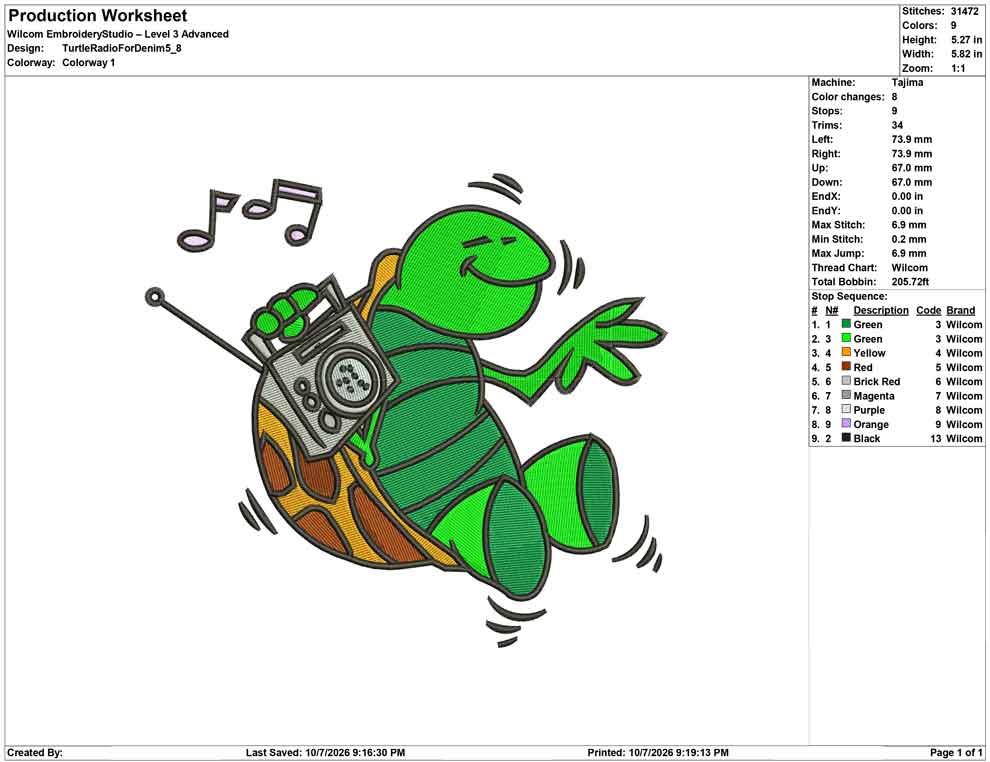
Task: Select the Trims value 34
Action: tap(897, 125)
